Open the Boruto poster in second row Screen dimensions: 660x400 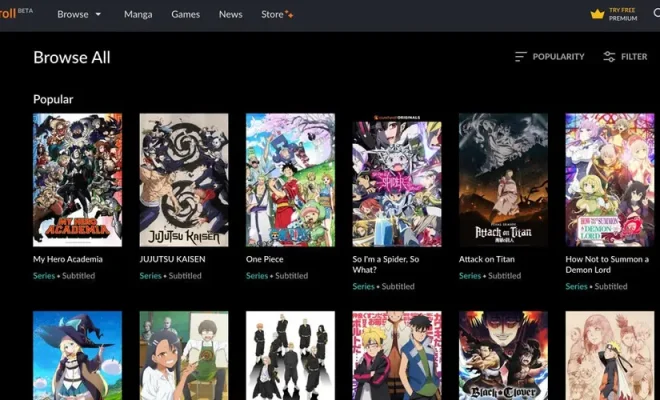click(397, 355)
